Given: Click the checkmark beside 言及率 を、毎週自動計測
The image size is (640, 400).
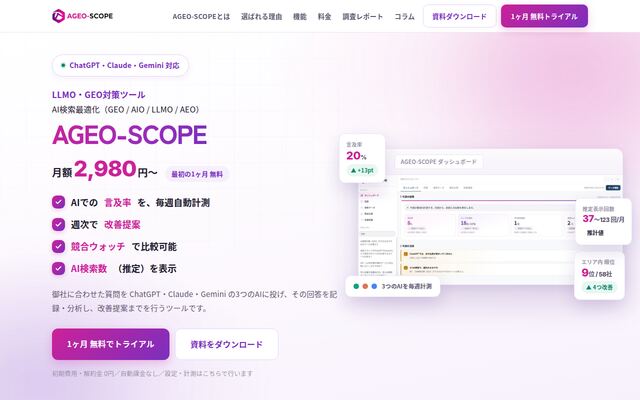Looking at the screenshot, I should (x=58, y=202).
